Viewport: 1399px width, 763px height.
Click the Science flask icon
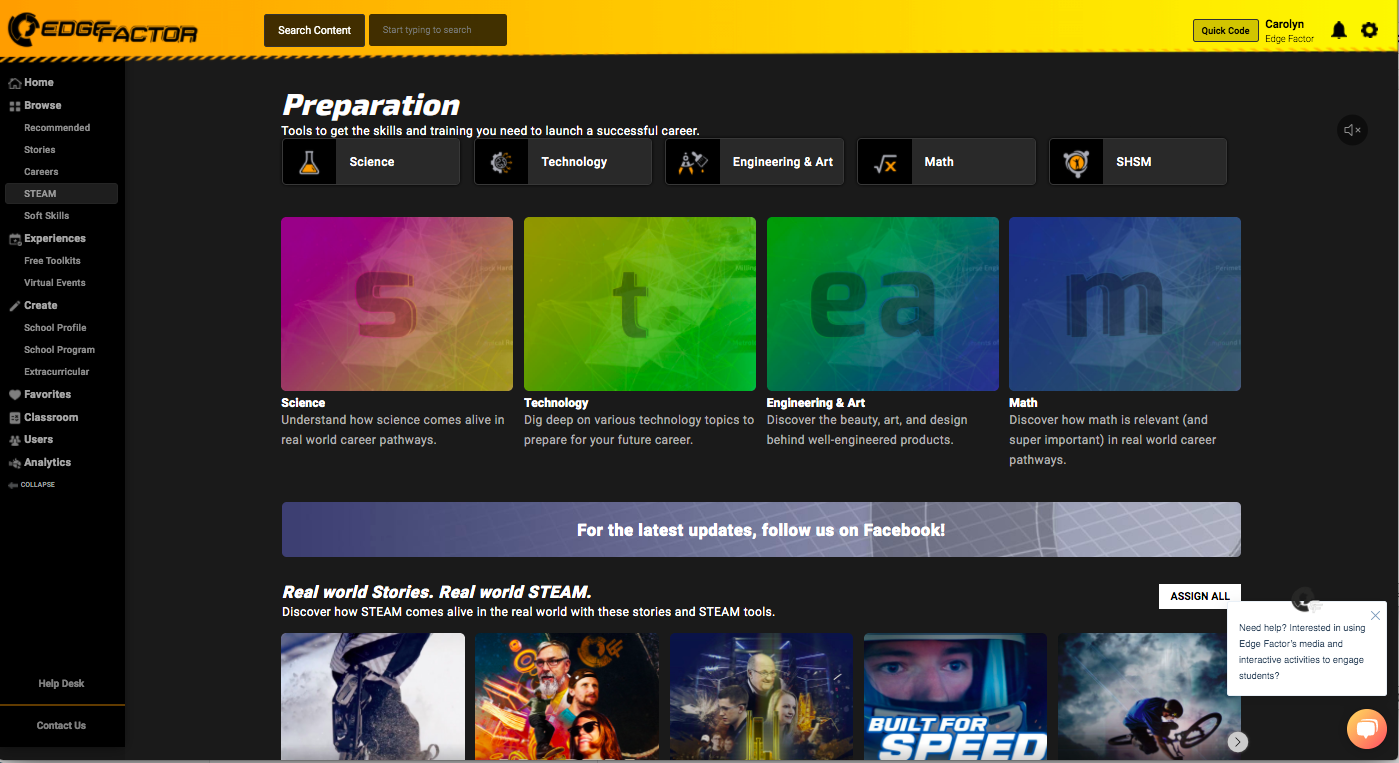click(309, 162)
